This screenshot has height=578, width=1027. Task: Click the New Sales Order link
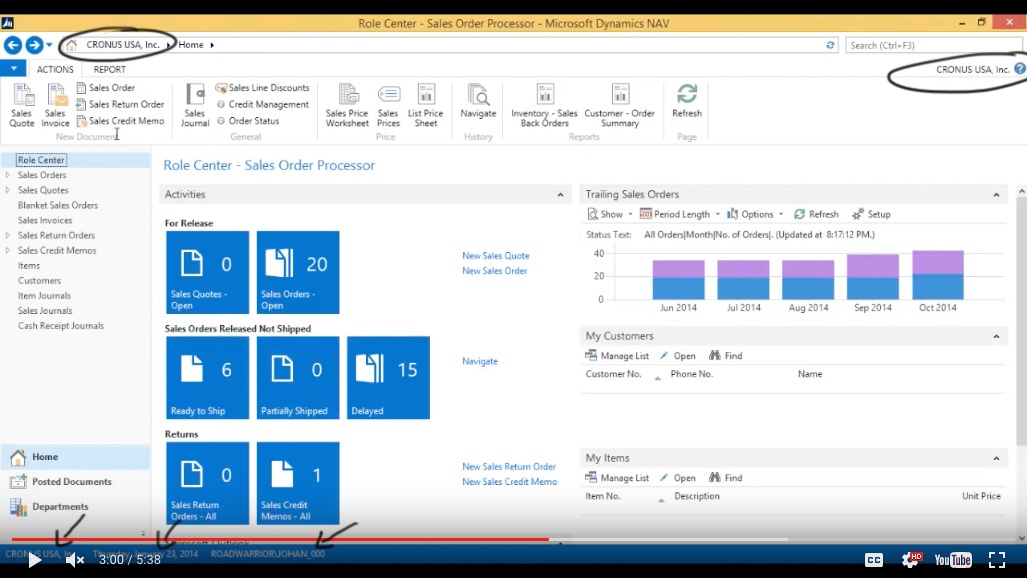[495, 271]
